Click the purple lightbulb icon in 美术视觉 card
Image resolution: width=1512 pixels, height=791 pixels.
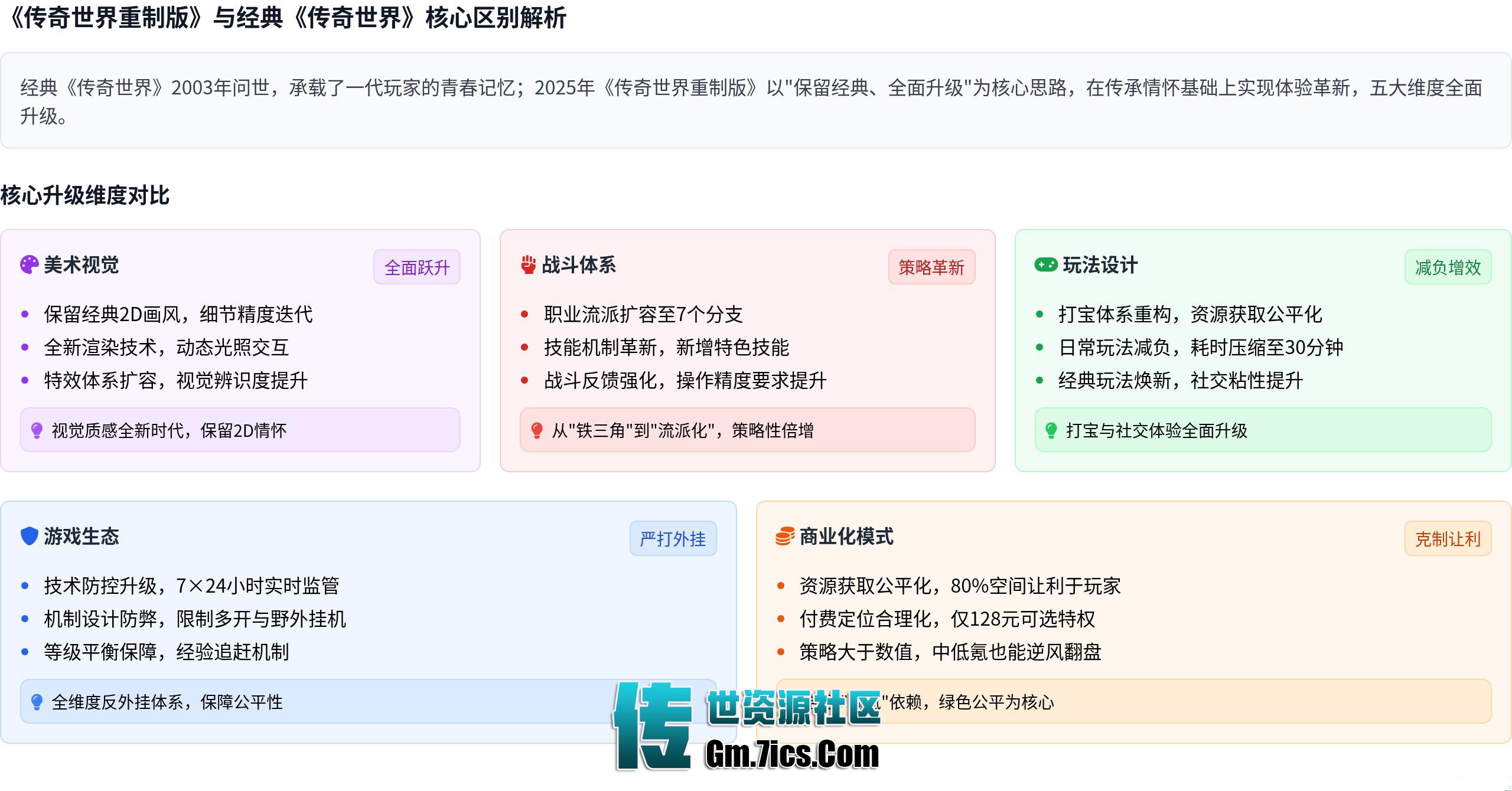click(37, 430)
